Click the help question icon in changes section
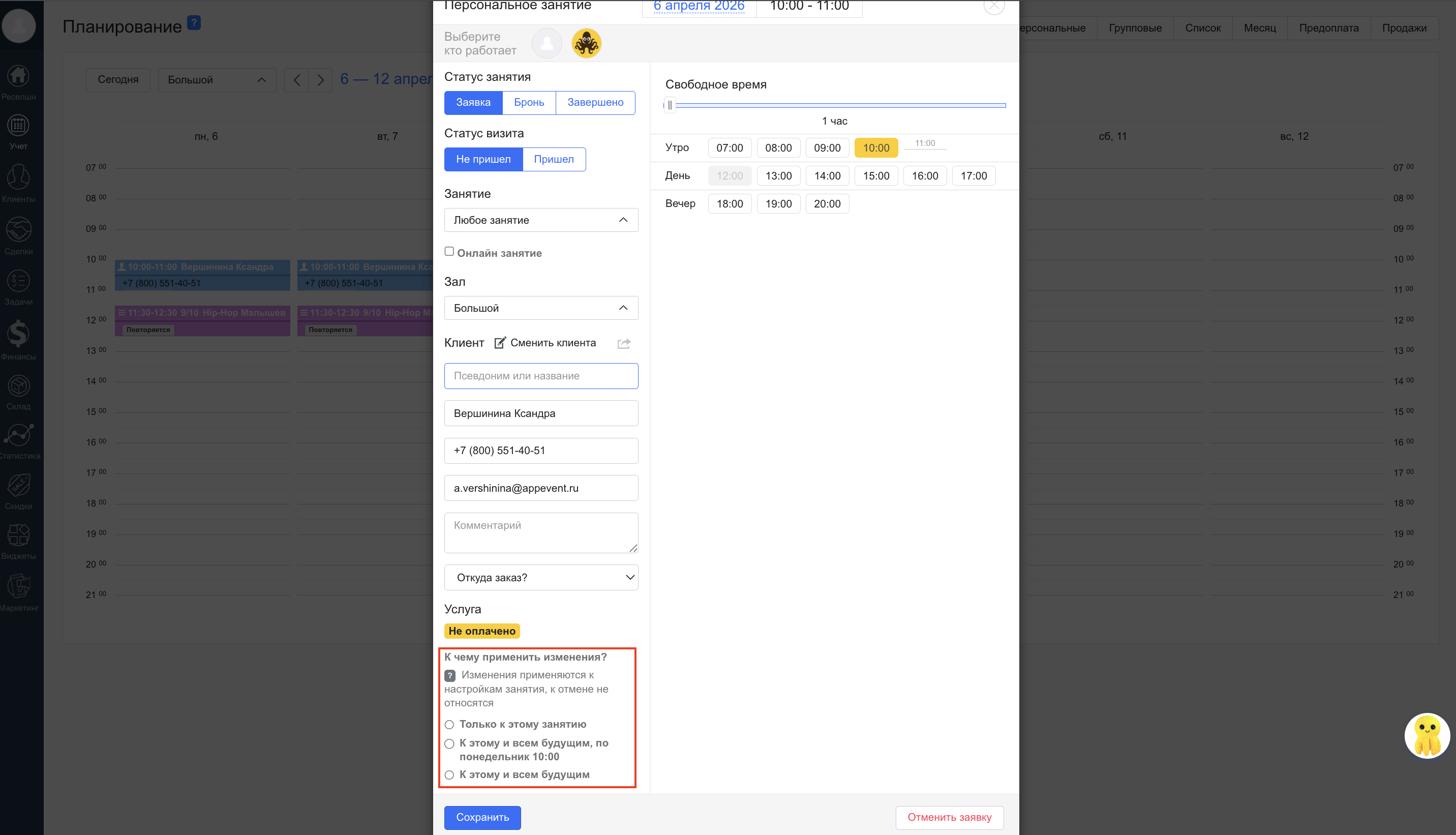Image resolution: width=1456 pixels, height=835 pixels. pos(450,675)
